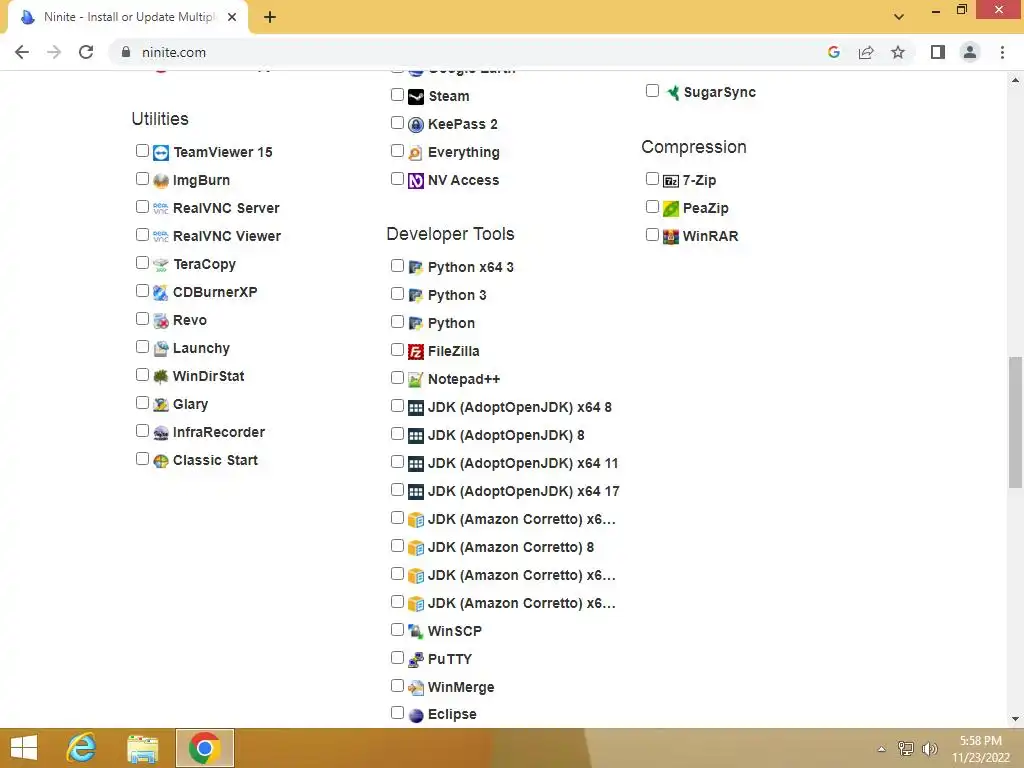This screenshot has width=1024, height=768.
Task: Click the JDK (Amazon Corretto) 8 icon
Action: pos(416,548)
